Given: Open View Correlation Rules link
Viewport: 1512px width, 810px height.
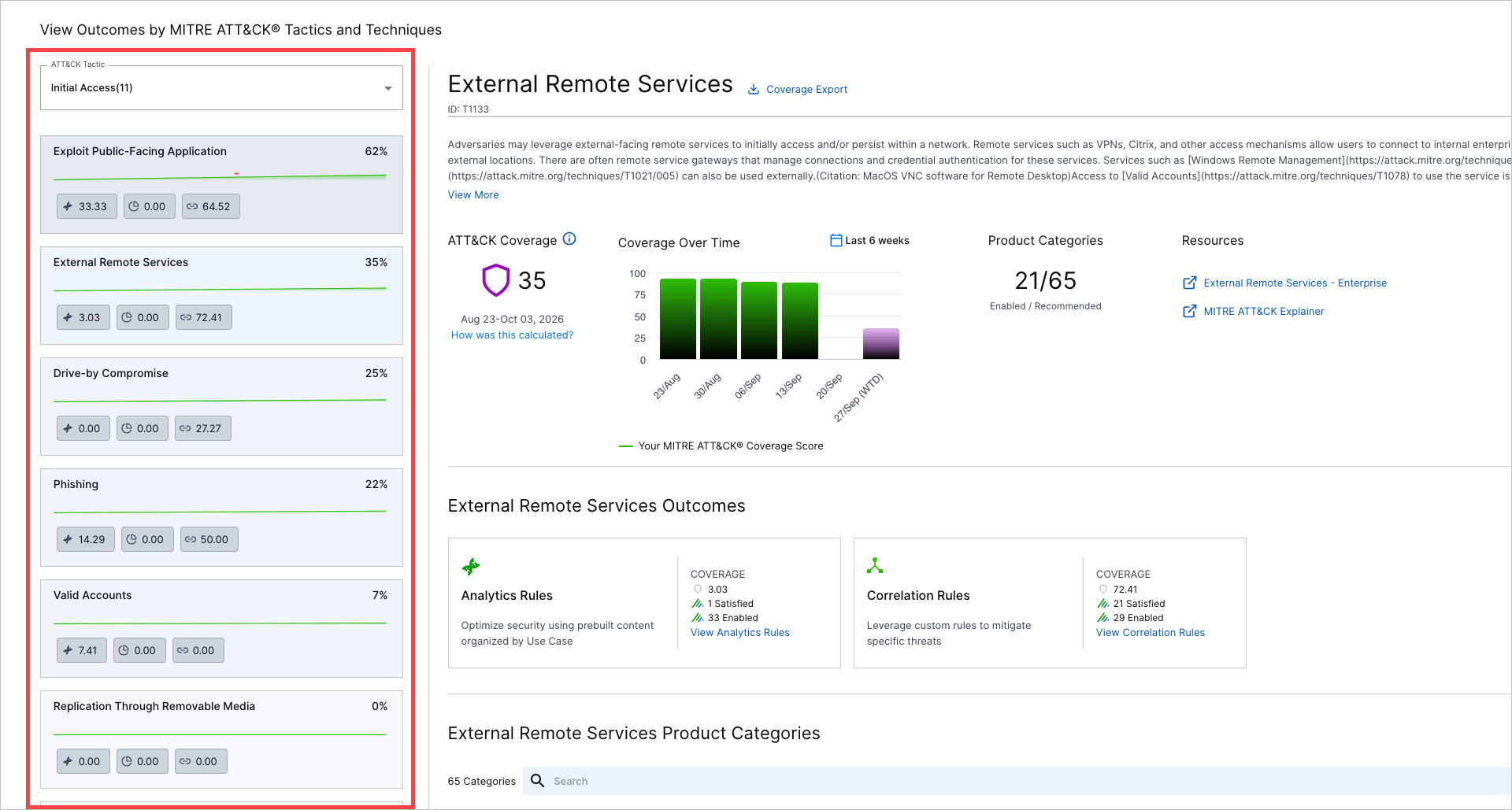Looking at the screenshot, I should pos(1151,632).
